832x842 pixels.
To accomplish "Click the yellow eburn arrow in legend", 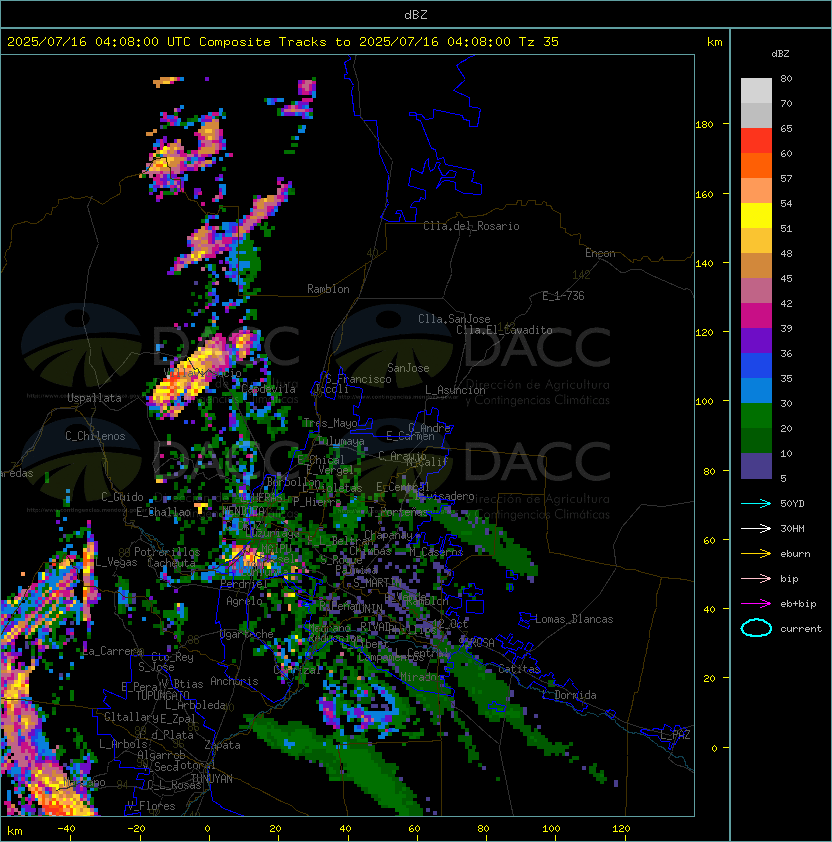I will (756, 554).
